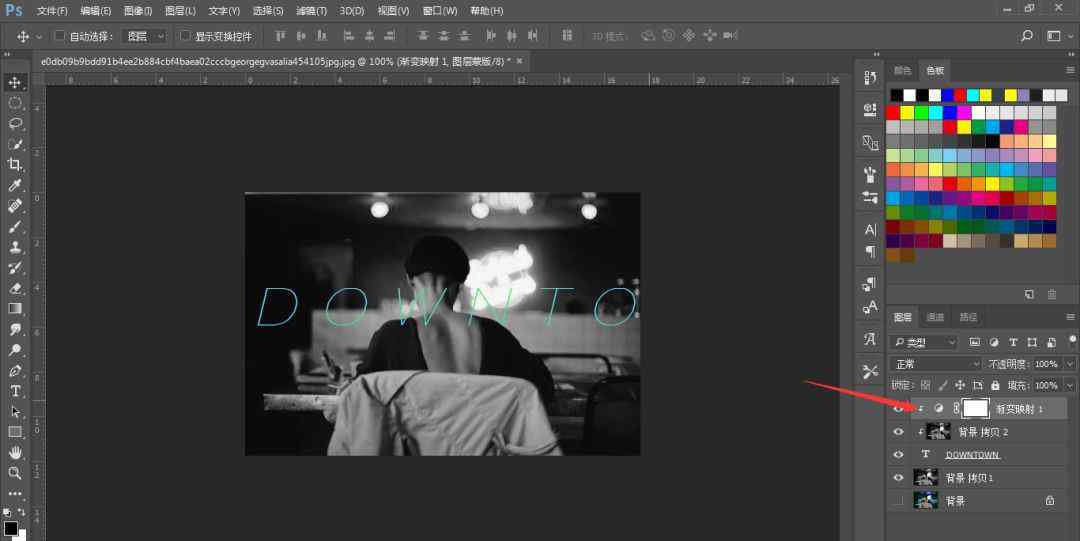Select the Brush tool
This screenshot has width=1080, height=541.
(14, 227)
